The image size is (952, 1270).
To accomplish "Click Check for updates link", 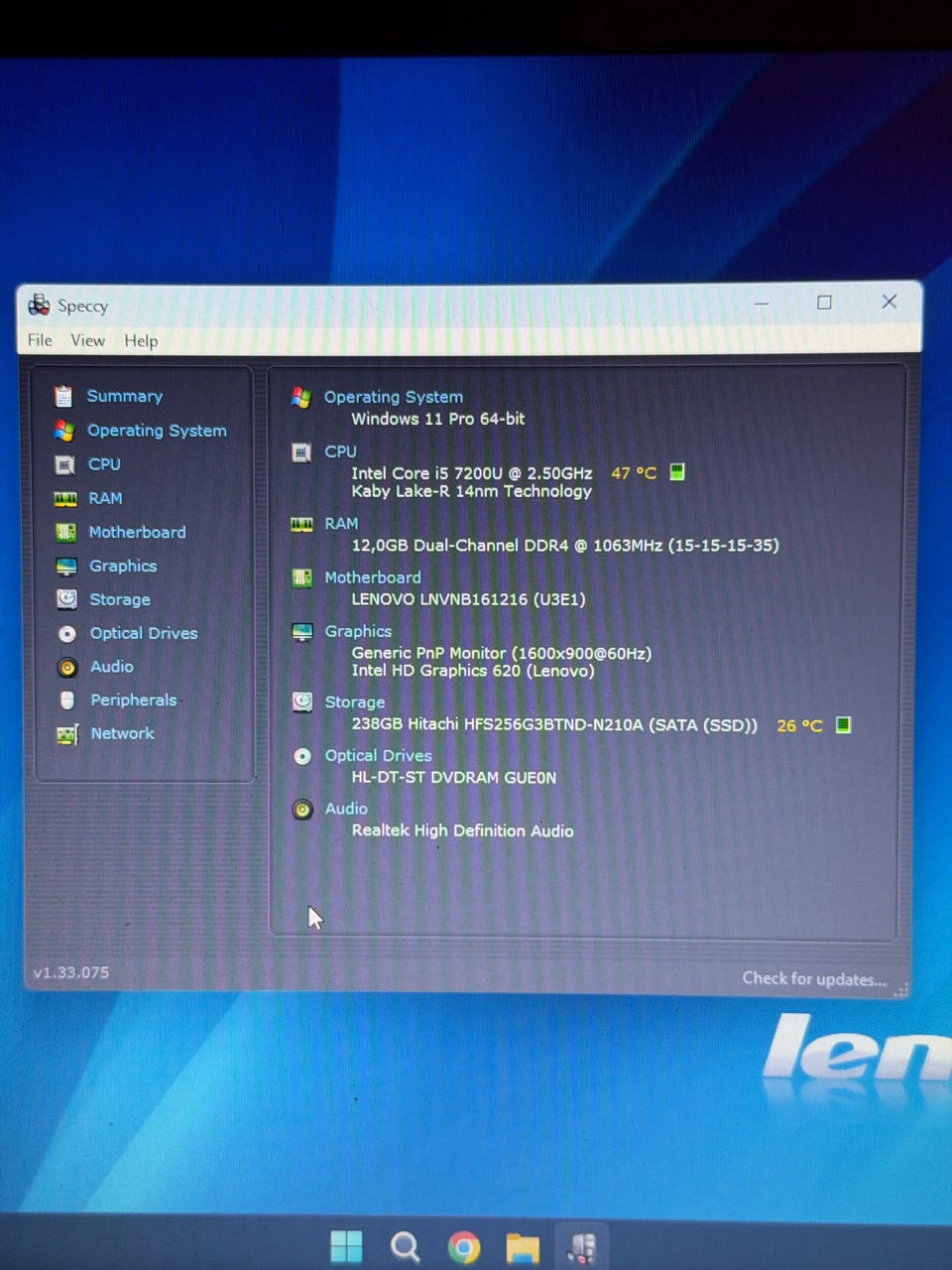I will (x=814, y=978).
